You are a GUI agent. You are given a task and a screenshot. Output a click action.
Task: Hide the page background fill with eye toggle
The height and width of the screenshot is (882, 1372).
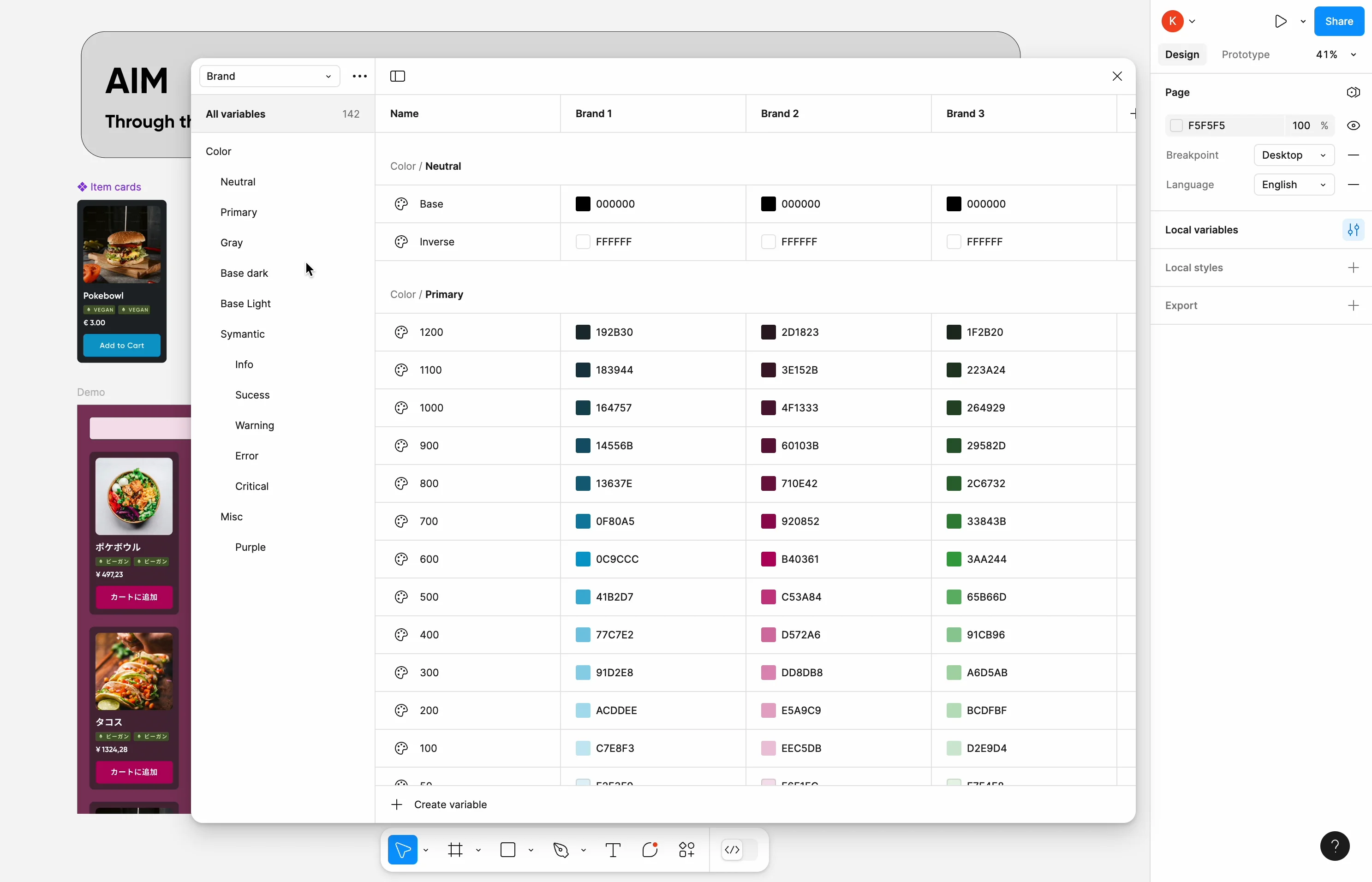[1354, 125]
